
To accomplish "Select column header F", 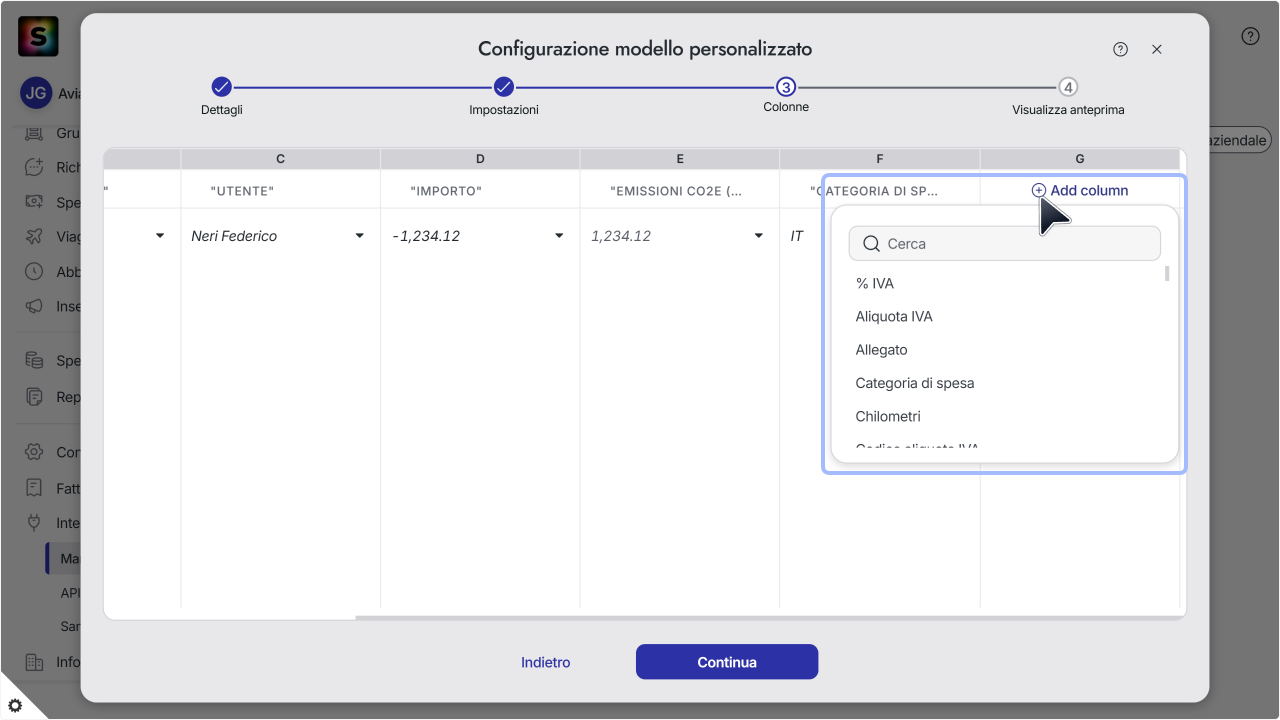I will pyautogui.click(x=880, y=159).
